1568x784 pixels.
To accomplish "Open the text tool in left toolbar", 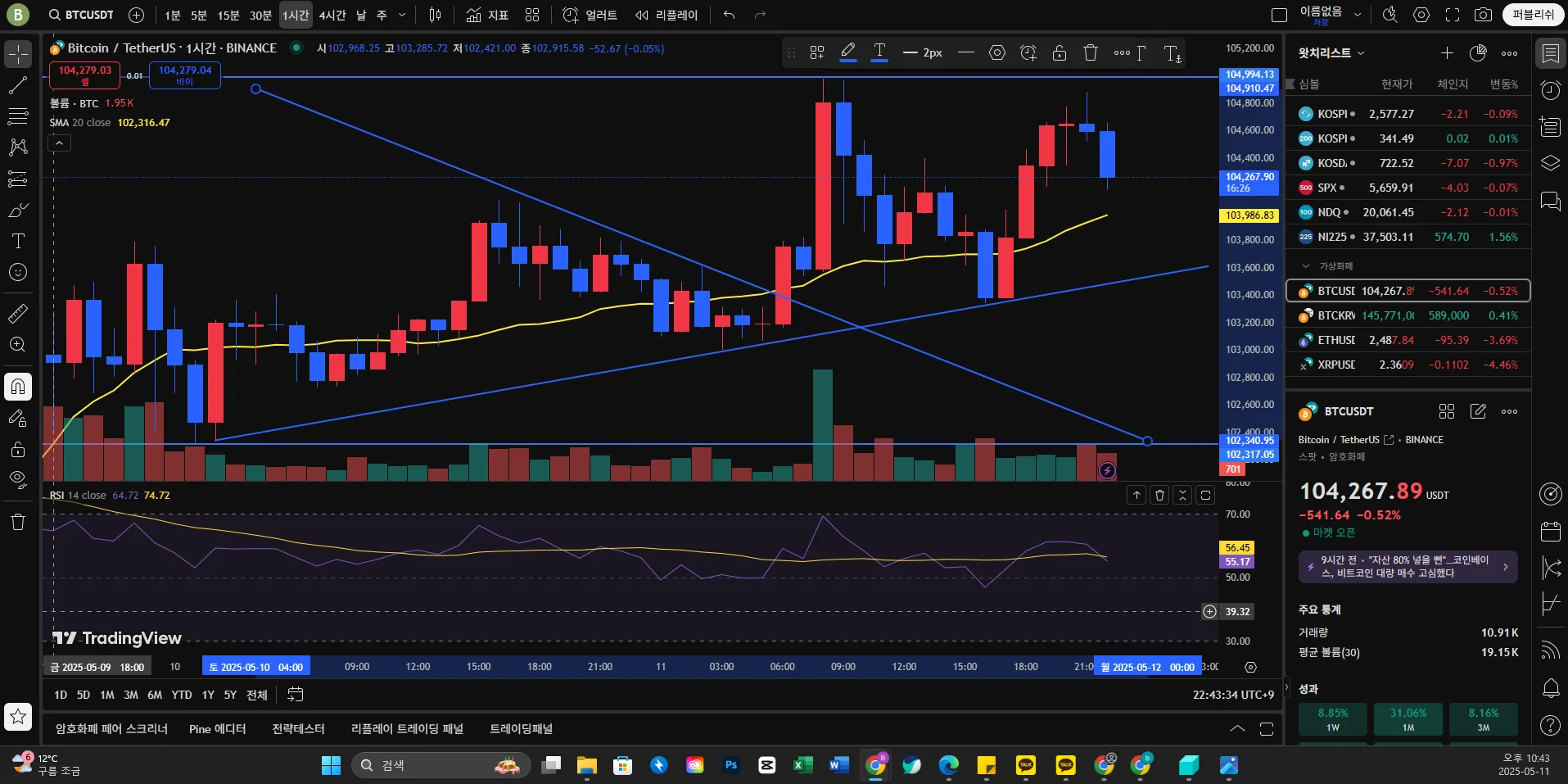I will pos(17,241).
